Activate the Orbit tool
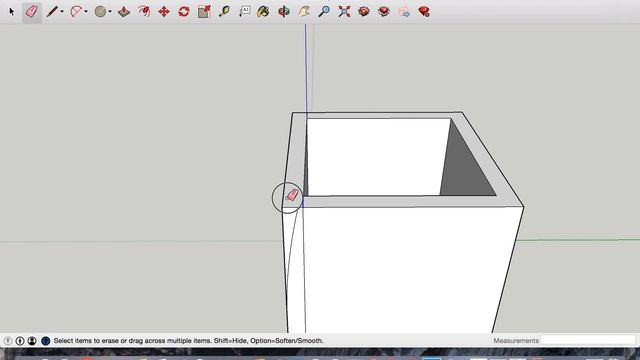The height and width of the screenshot is (360, 640). coord(284,11)
